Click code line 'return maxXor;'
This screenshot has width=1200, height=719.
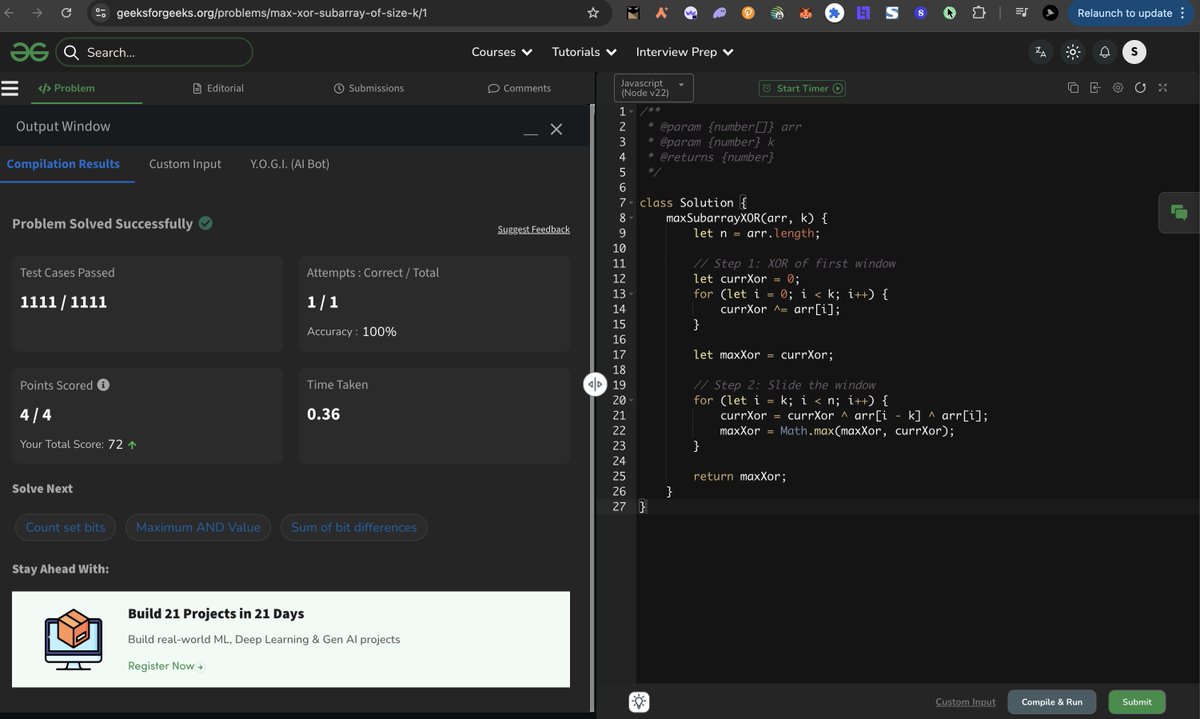click(739, 476)
